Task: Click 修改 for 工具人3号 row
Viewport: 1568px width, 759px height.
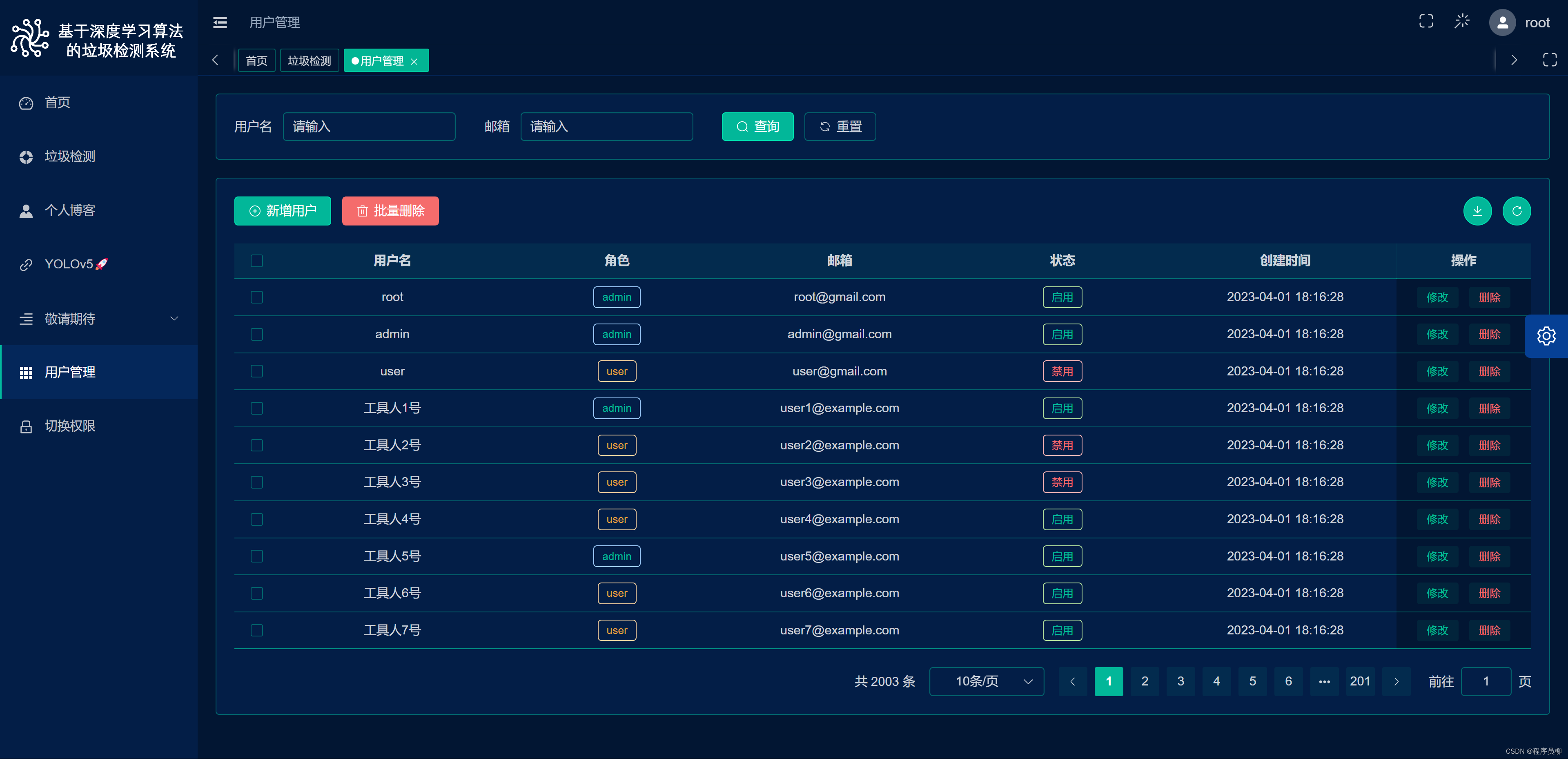Action: pyautogui.click(x=1437, y=482)
